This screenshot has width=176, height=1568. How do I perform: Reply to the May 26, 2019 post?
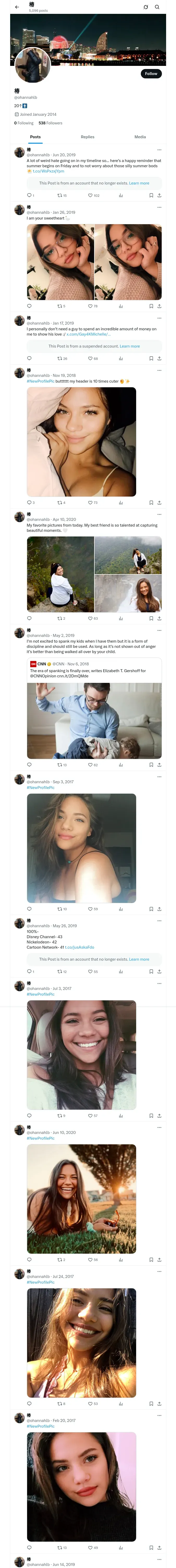[29, 971]
